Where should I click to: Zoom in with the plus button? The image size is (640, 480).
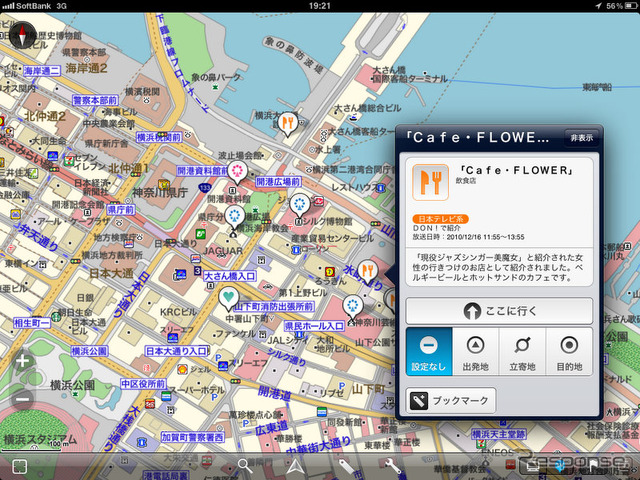22,361
